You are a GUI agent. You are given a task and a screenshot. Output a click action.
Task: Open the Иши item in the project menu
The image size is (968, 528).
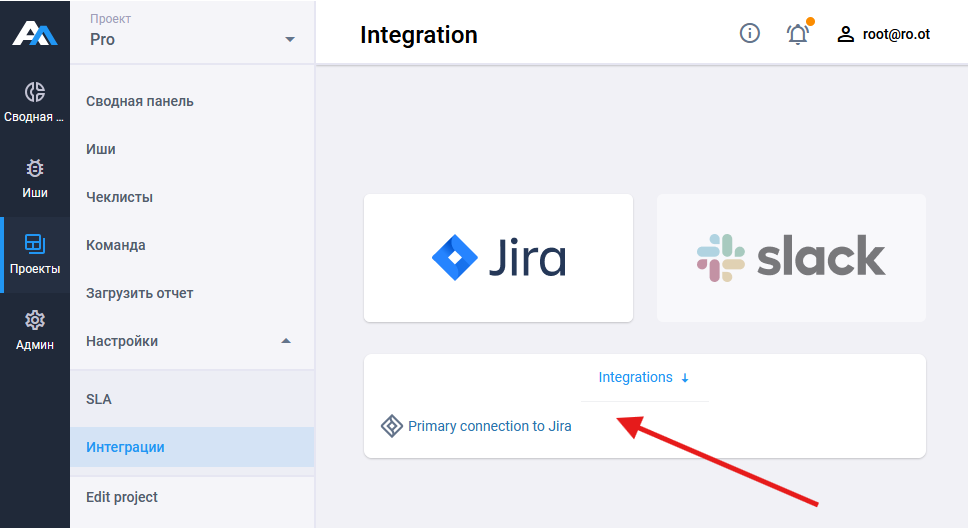tap(101, 149)
